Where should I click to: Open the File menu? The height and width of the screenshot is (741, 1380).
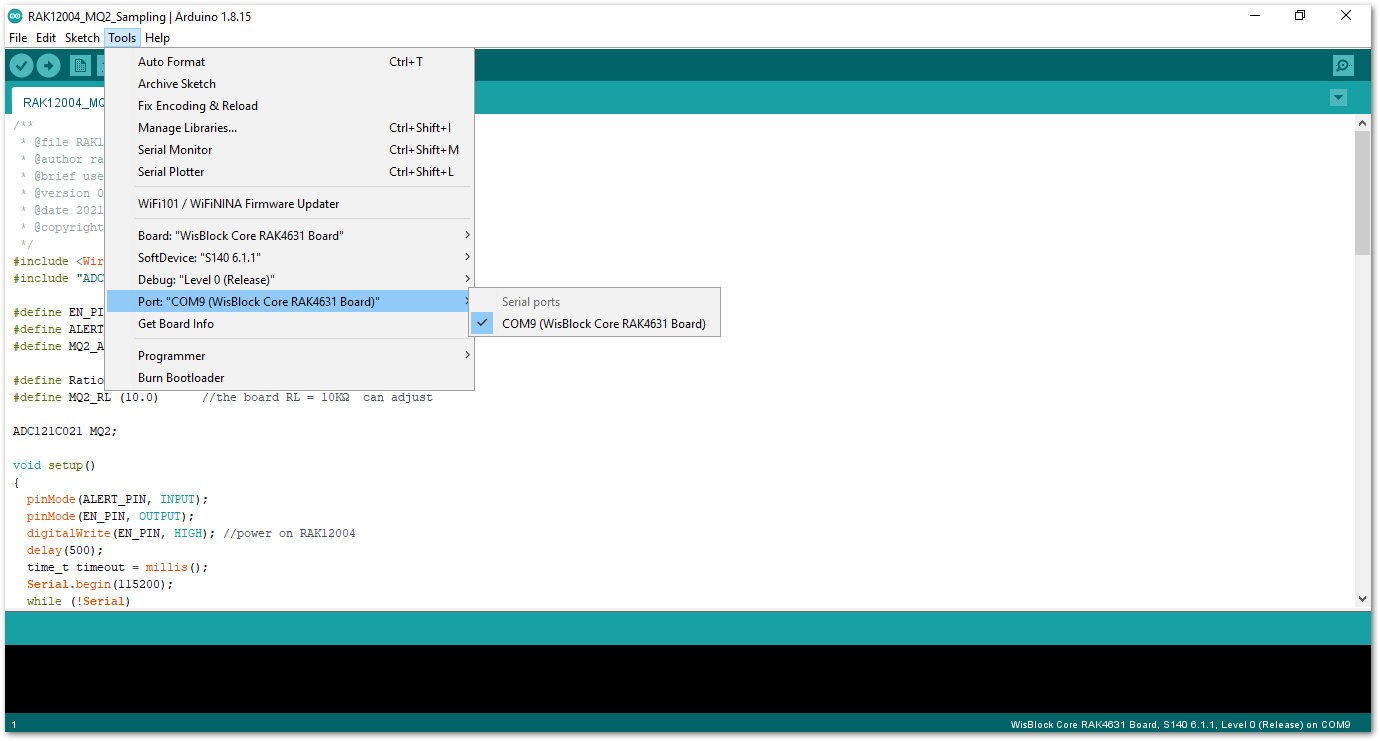[18, 38]
